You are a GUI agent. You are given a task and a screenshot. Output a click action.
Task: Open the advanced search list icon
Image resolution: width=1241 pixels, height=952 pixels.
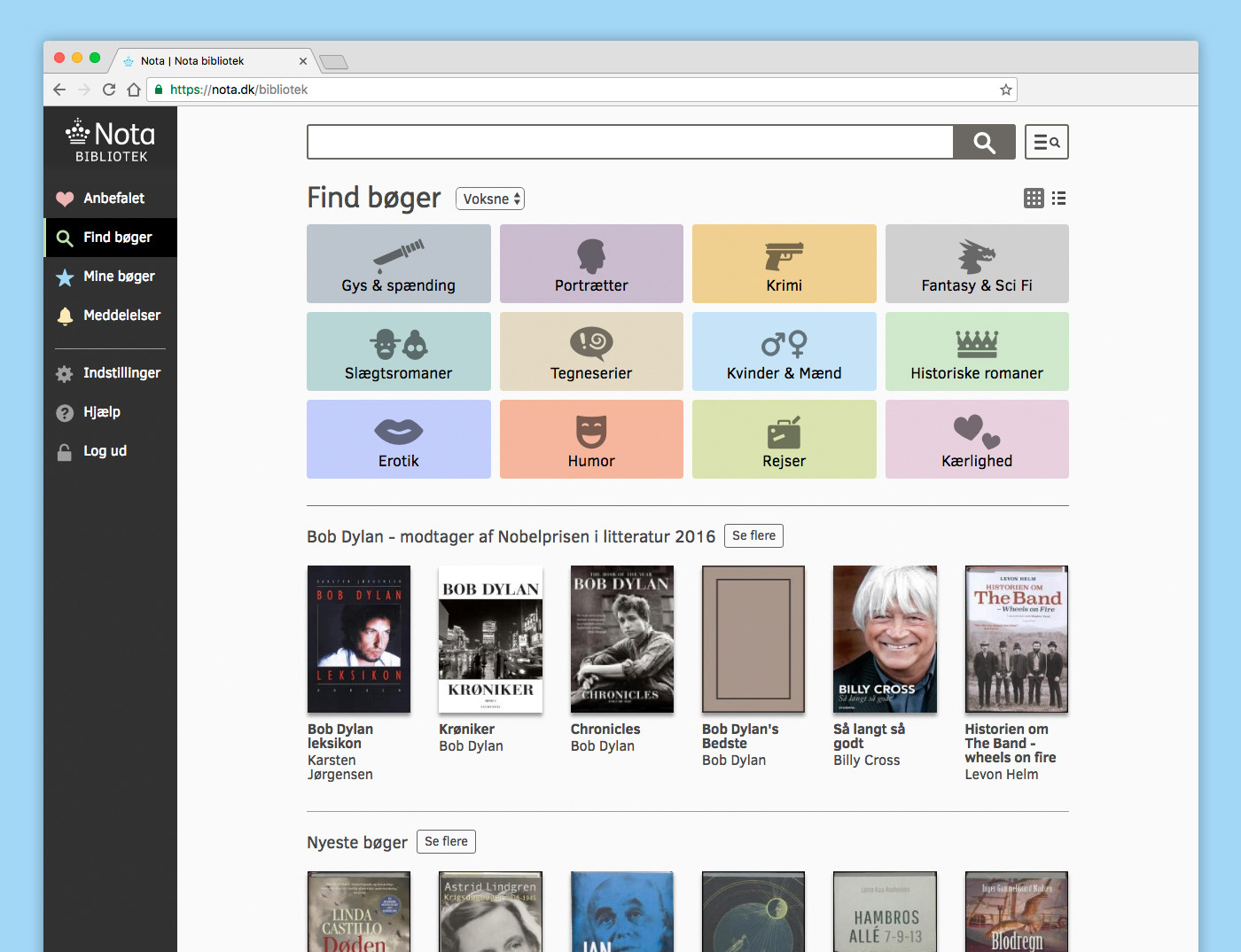tap(1047, 142)
